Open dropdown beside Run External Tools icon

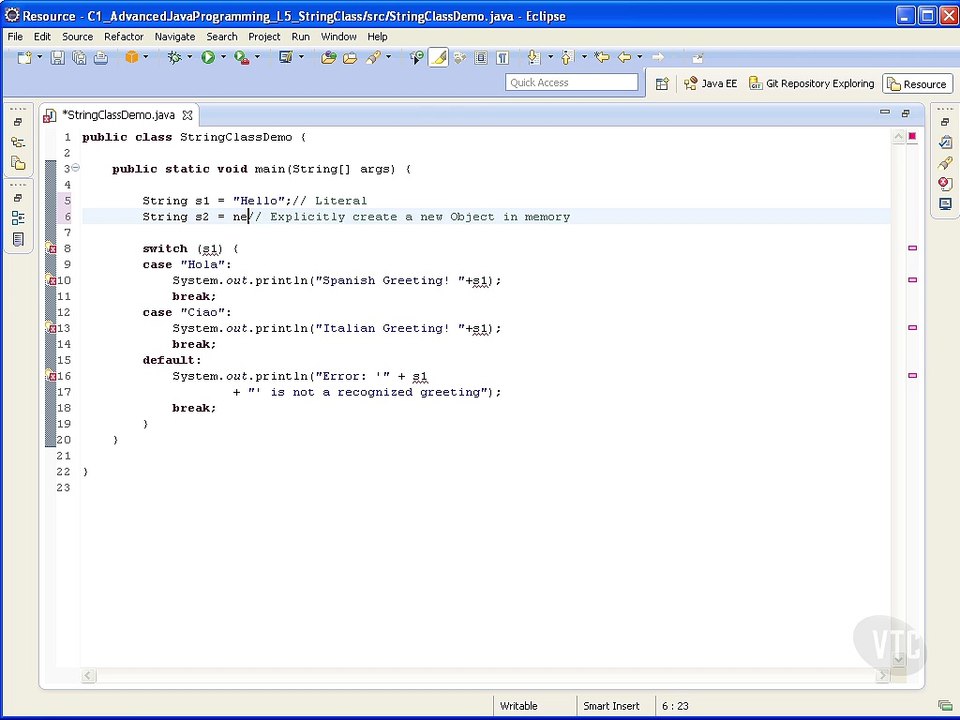pos(257,57)
